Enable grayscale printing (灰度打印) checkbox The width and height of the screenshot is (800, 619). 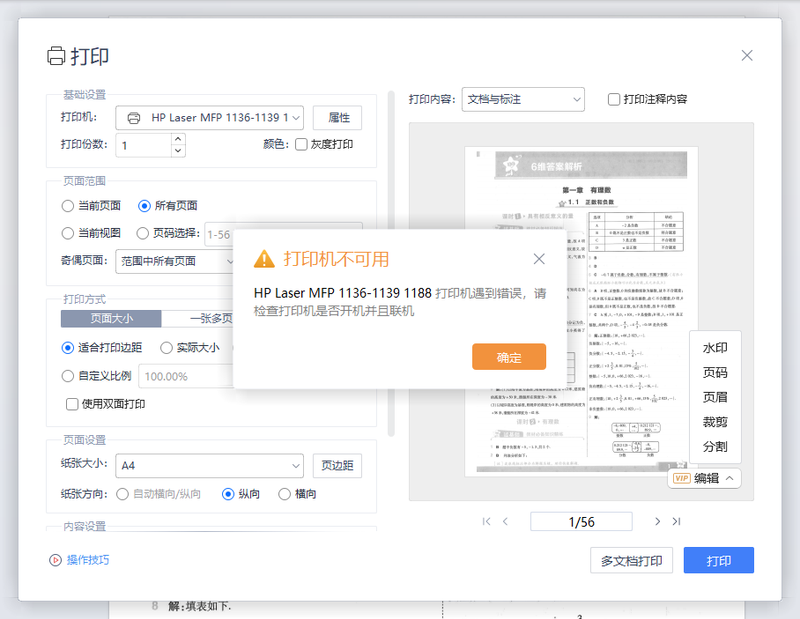301,144
